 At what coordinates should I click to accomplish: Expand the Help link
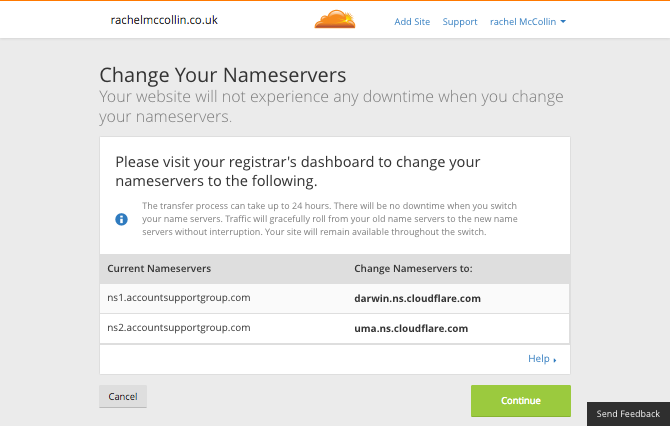pyautogui.click(x=542, y=359)
